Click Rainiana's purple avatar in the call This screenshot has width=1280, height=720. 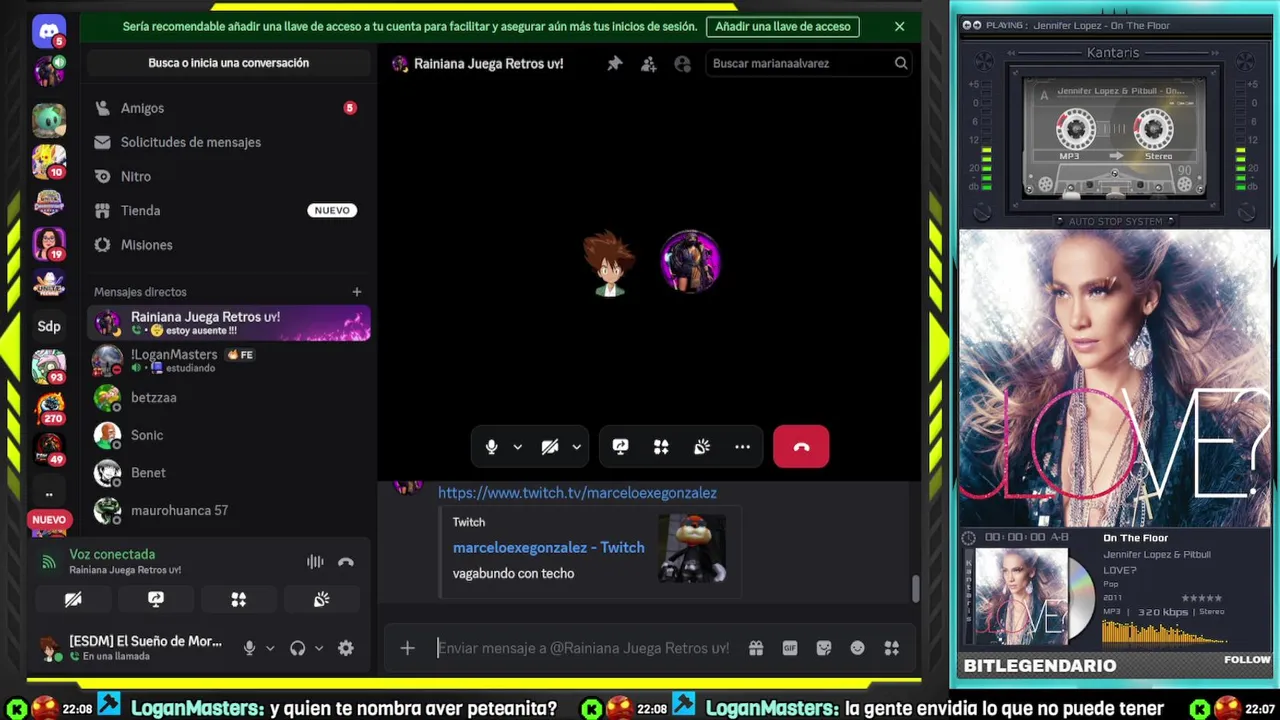[690, 261]
